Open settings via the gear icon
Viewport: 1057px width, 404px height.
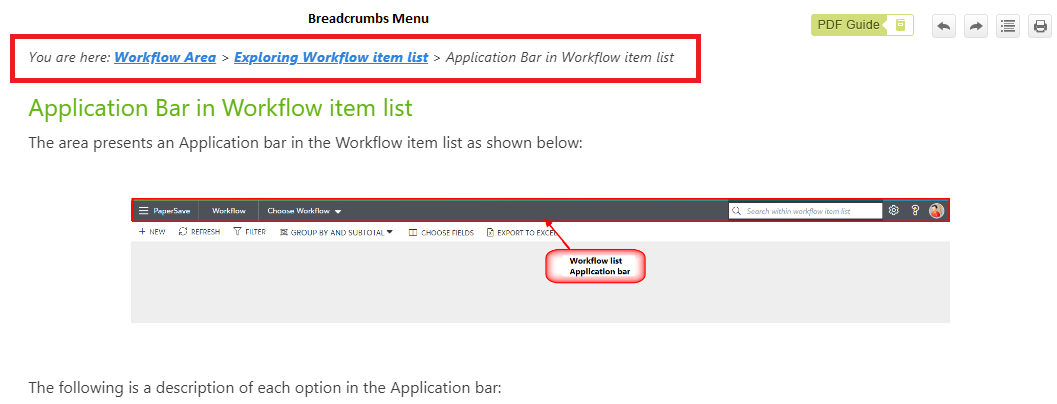[894, 211]
